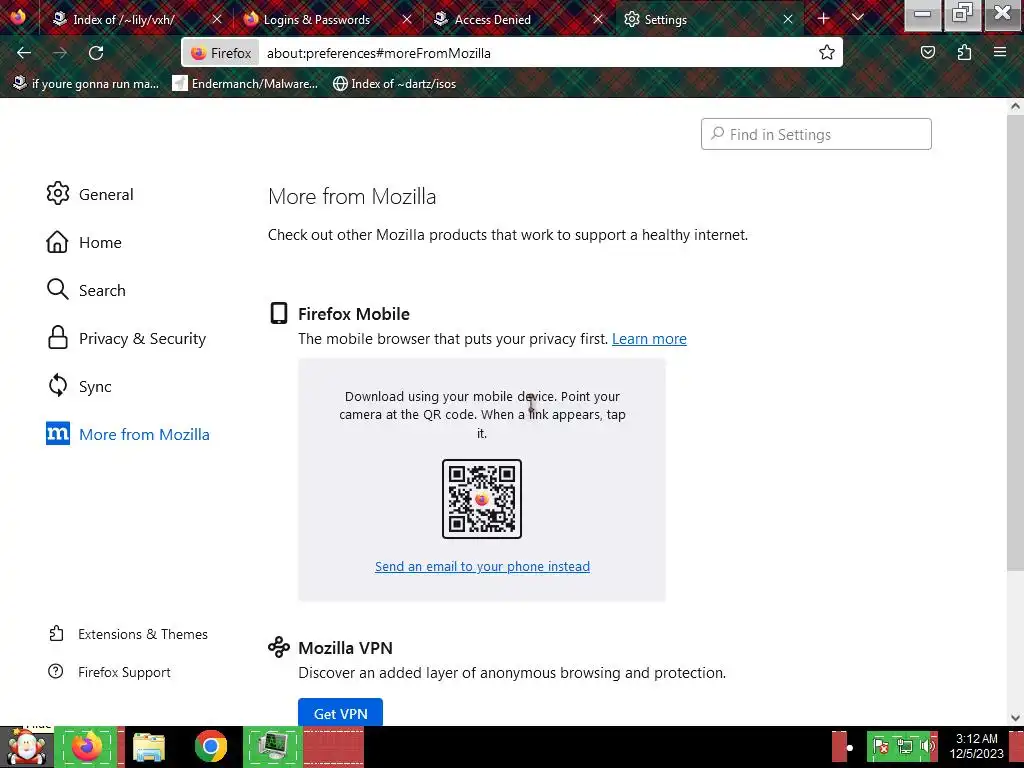Viewport: 1024px width, 768px height.
Task: Open the Home settings category
Action: click(84, 242)
